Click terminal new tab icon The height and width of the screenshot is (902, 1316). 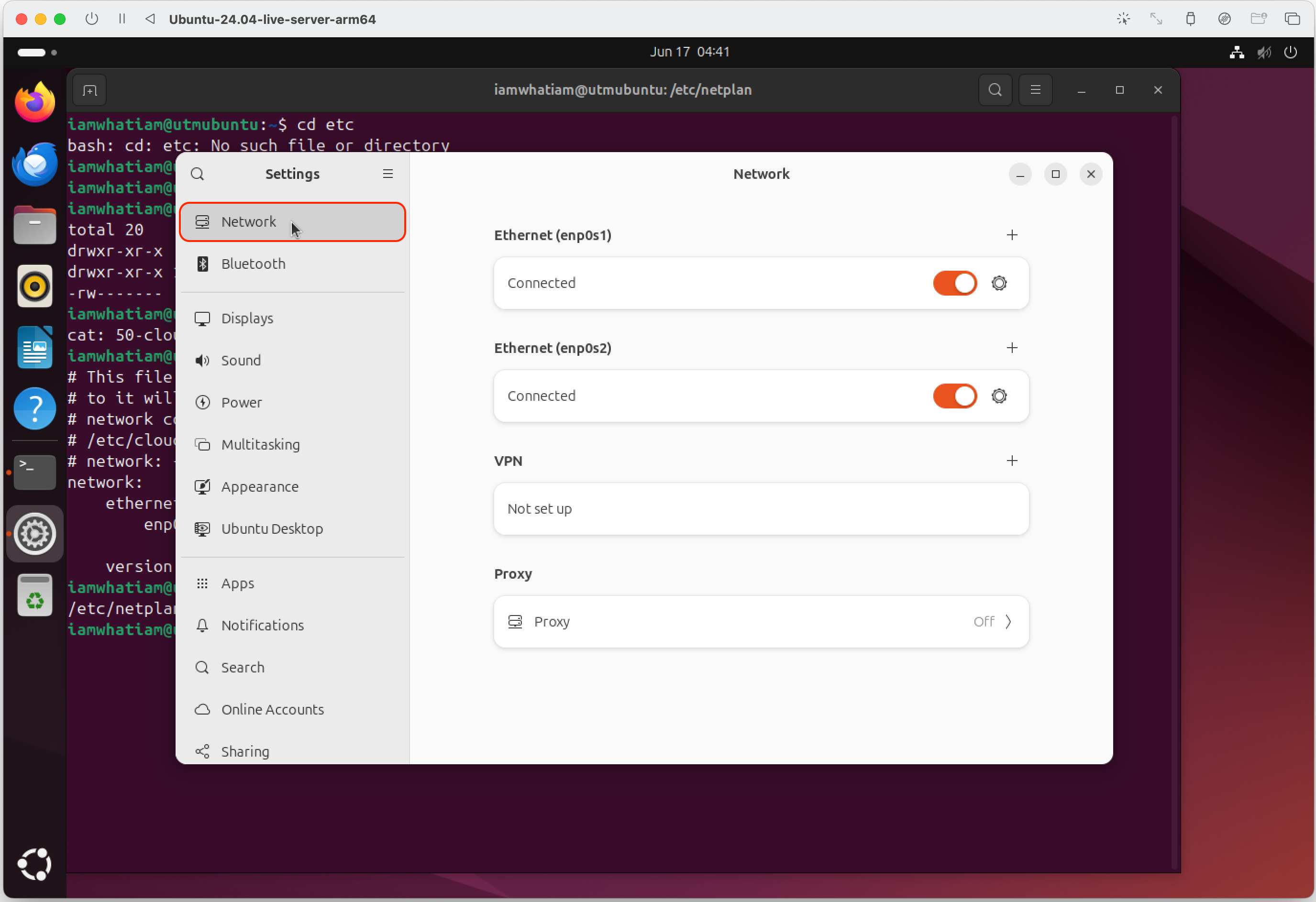[89, 90]
